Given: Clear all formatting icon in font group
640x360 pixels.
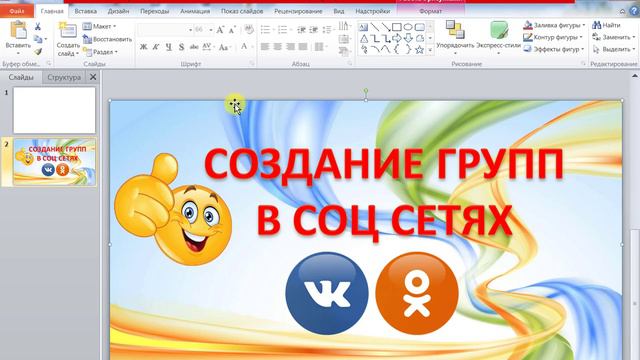Looking at the screenshot, I should tap(248, 29).
